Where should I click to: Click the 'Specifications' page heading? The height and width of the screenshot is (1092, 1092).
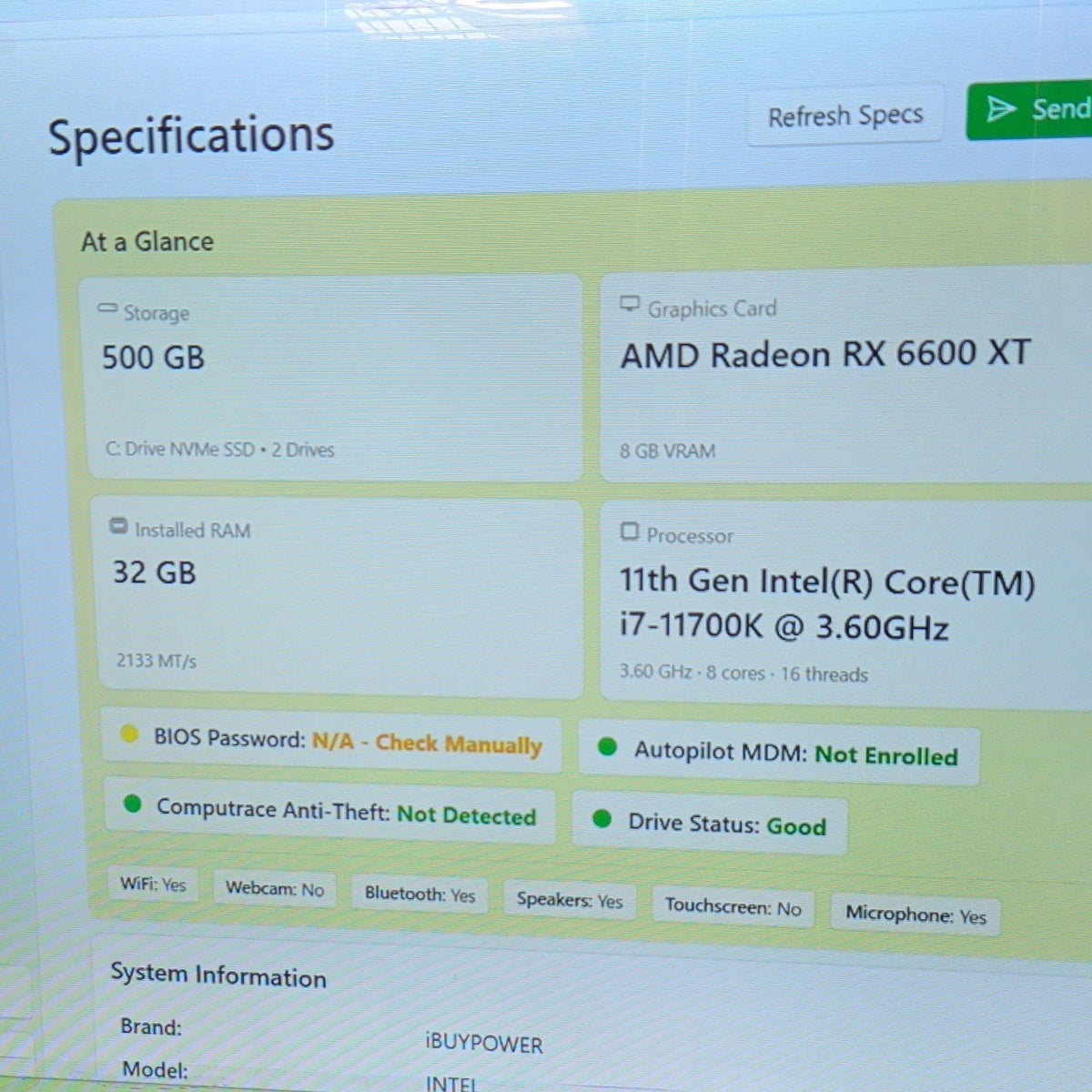pyautogui.click(x=191, y=136)
